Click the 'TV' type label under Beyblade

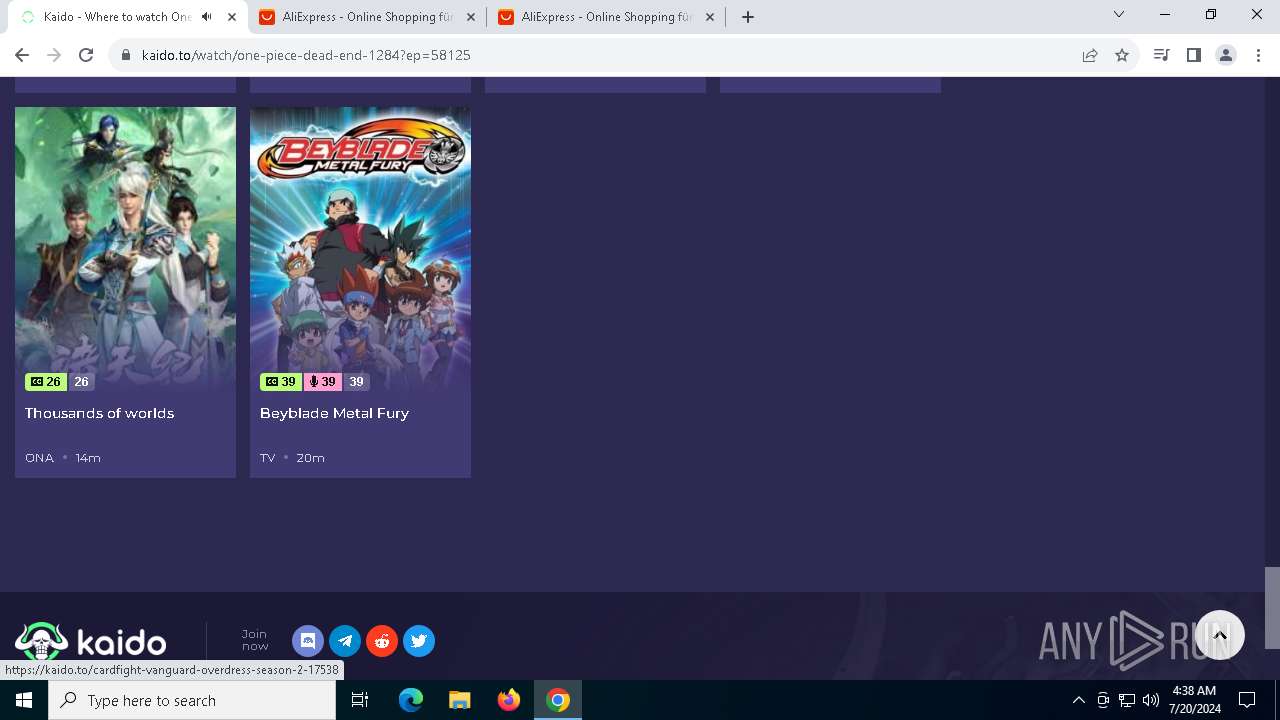pos(267,458)
